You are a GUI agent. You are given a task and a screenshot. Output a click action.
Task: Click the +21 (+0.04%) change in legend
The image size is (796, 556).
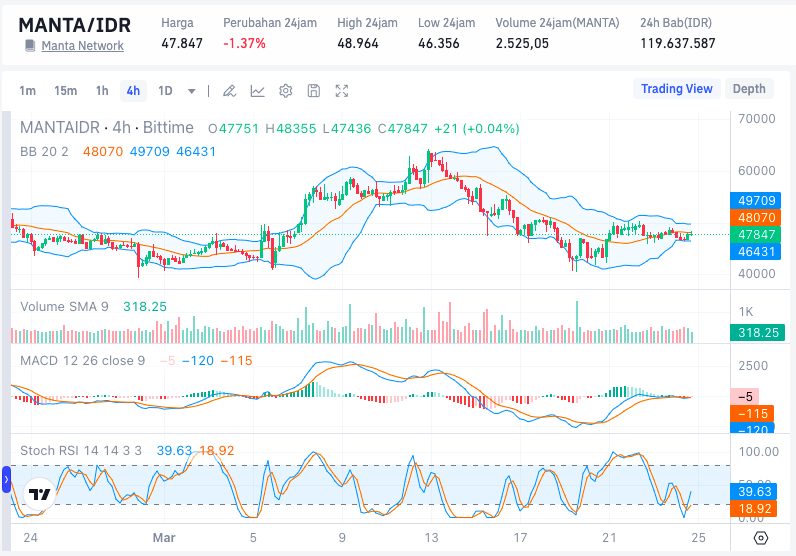(477, 129)
